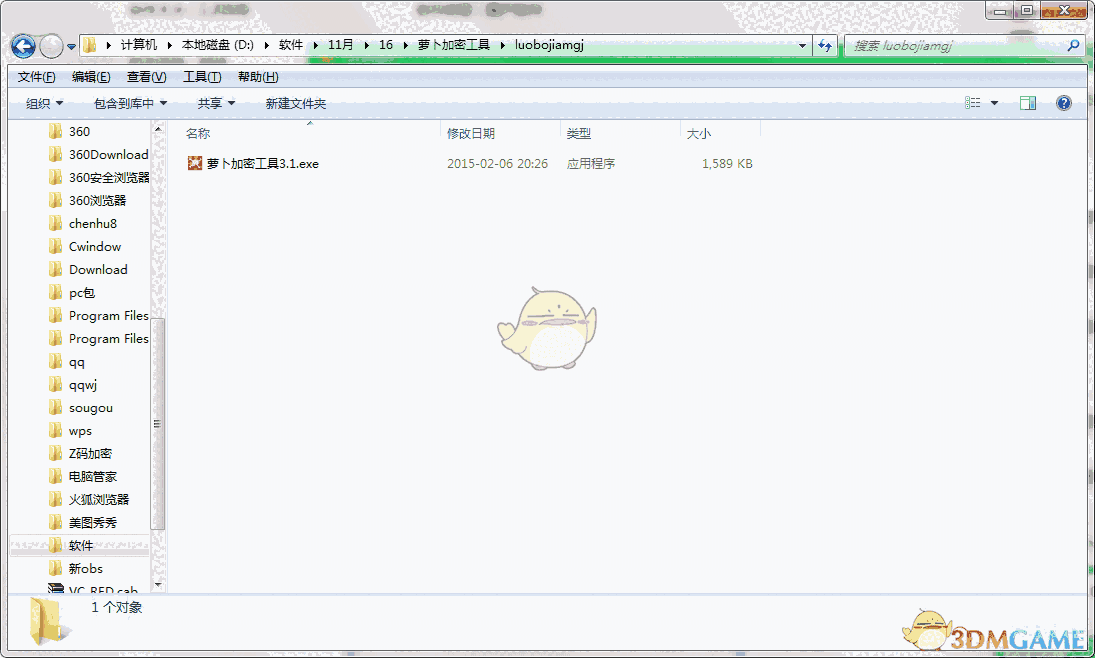Click the help question mark icon

pyautogui.click(x=1063, y=102)
